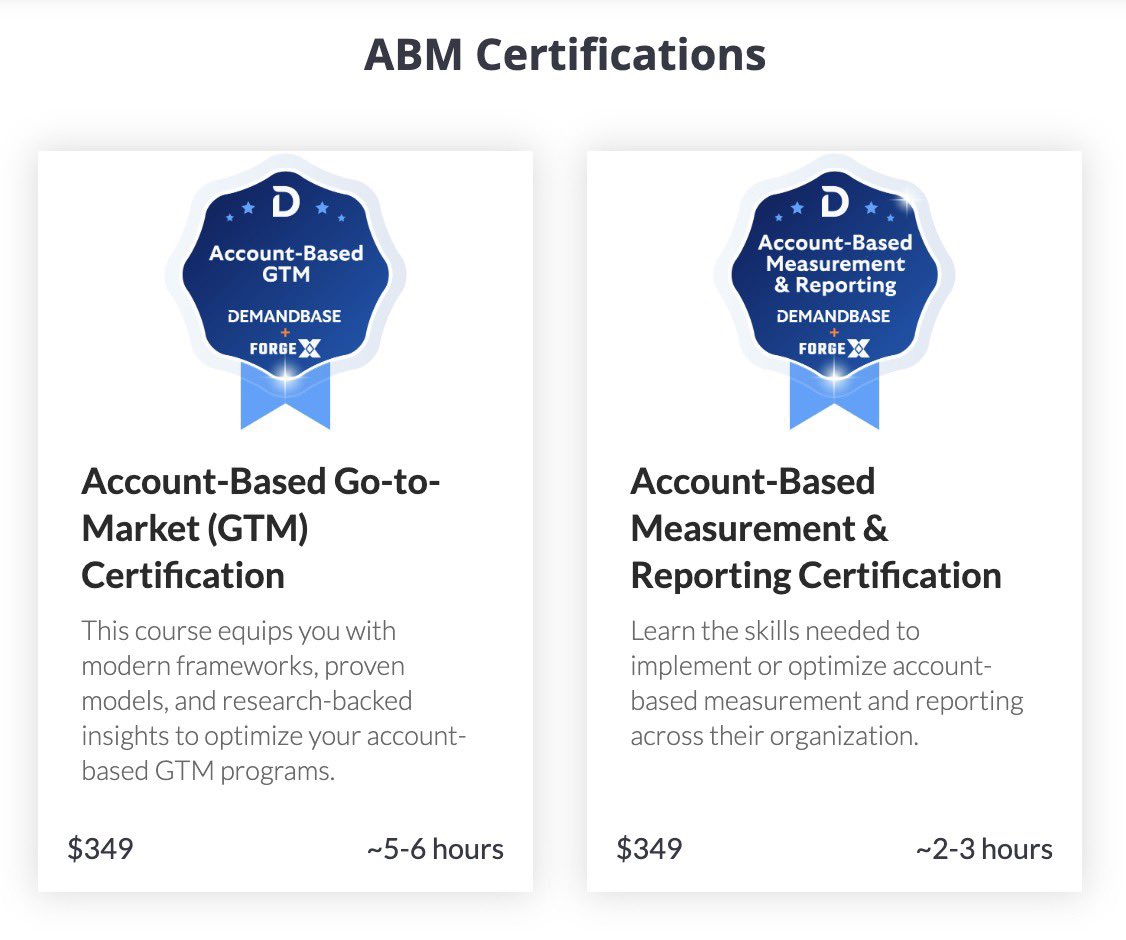Click the blue ribbon under the Measurement badge
This screenshot has width=1126, height=940.
click(x=834, y=396)
